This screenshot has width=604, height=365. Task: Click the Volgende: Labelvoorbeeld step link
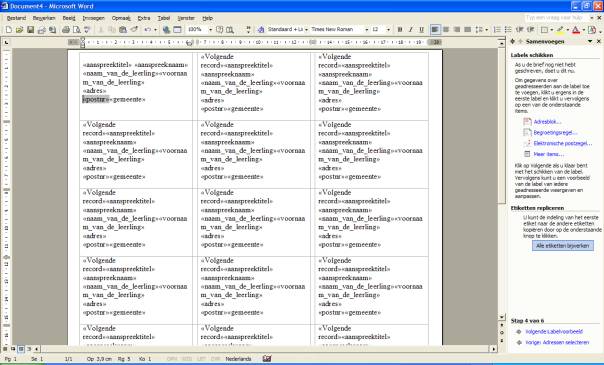[x=554, y=332]
